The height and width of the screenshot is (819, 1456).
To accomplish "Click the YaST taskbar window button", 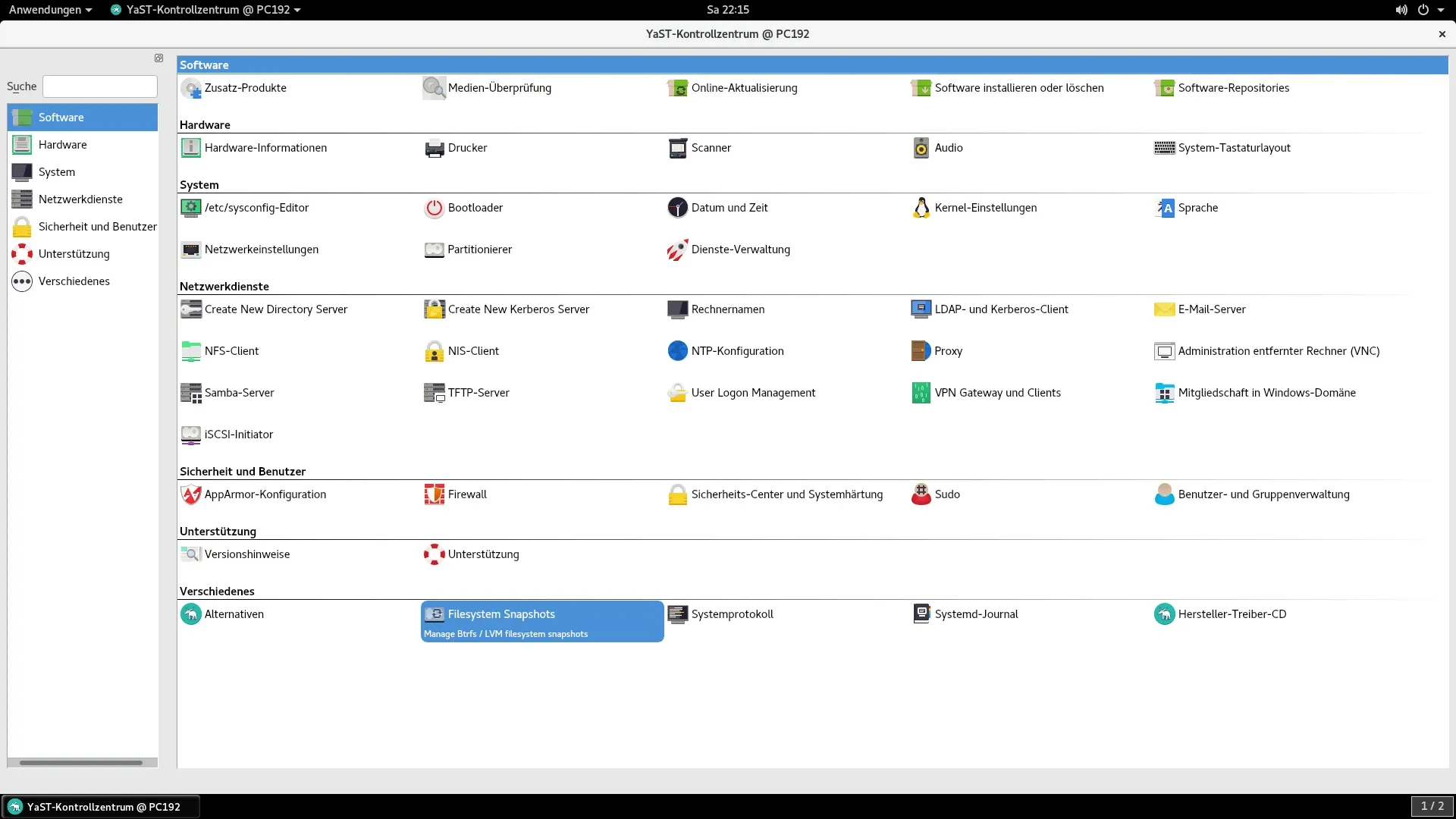I will pos(101,807).
